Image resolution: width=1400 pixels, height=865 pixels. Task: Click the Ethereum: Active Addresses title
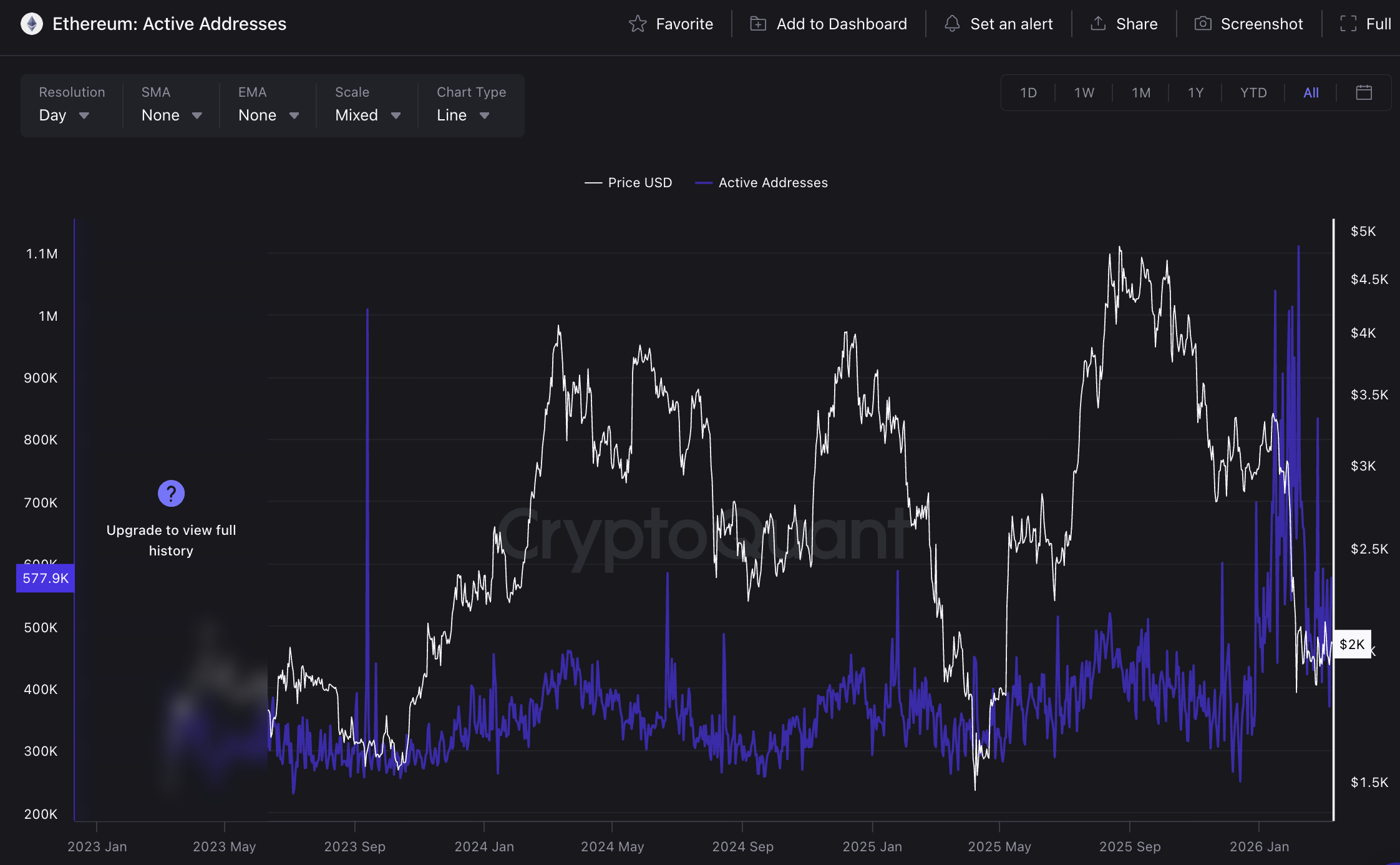(169, 24)
